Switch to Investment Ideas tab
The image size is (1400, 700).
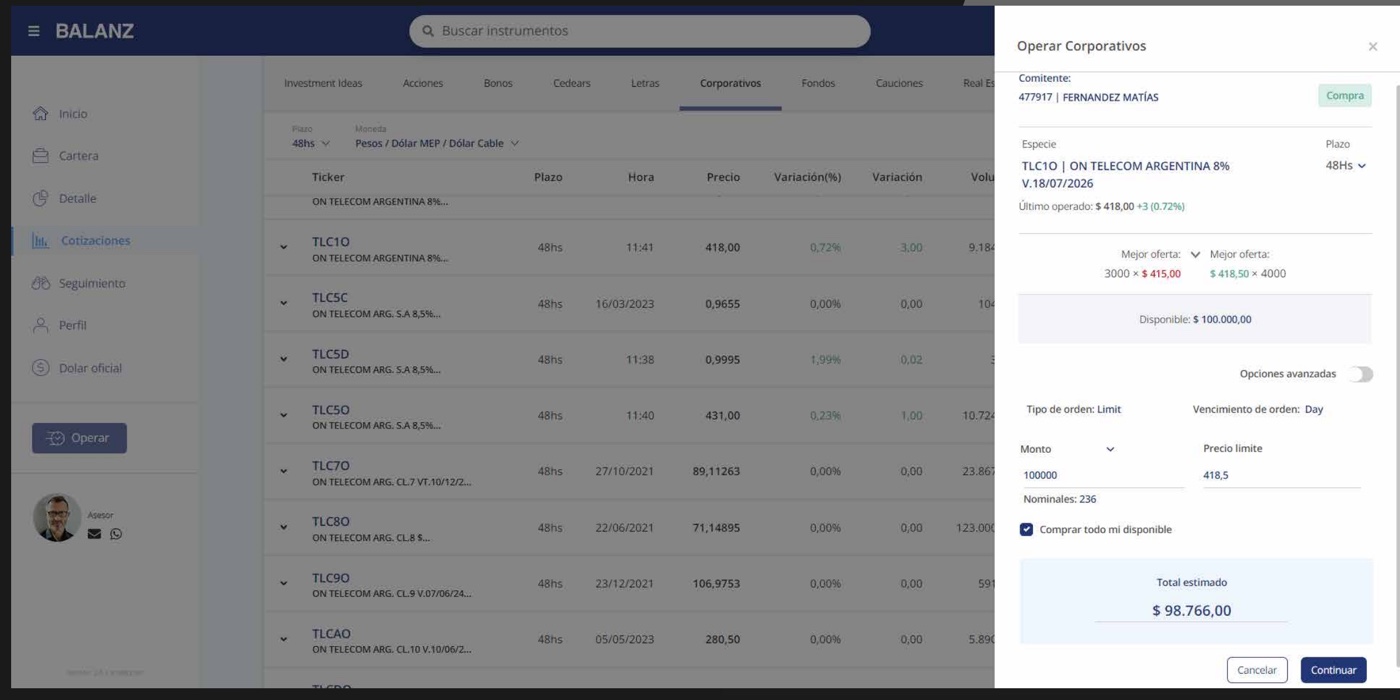[323, 83]
